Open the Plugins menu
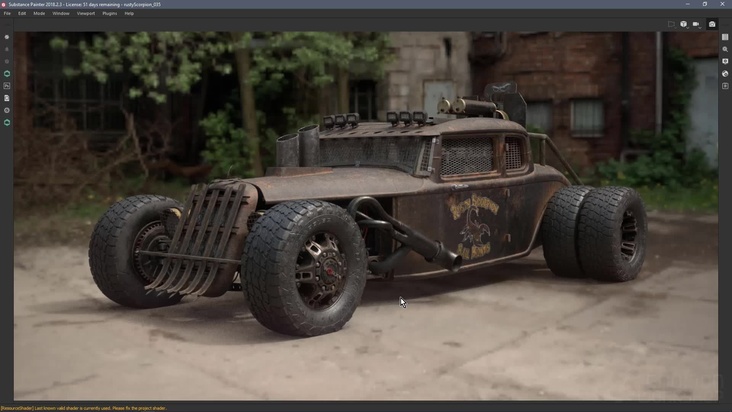732x412 pixels. point(110,14)
